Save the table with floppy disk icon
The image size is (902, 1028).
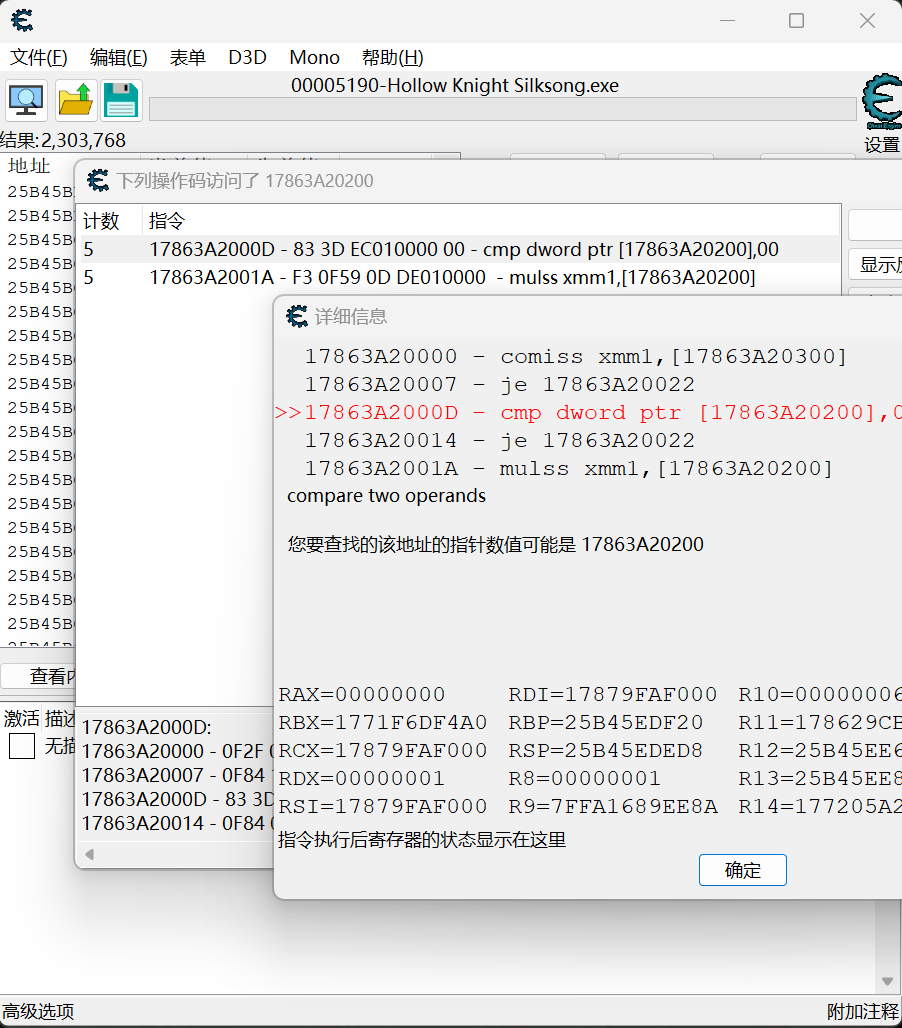pyautogui.click(x=121, y=100)
